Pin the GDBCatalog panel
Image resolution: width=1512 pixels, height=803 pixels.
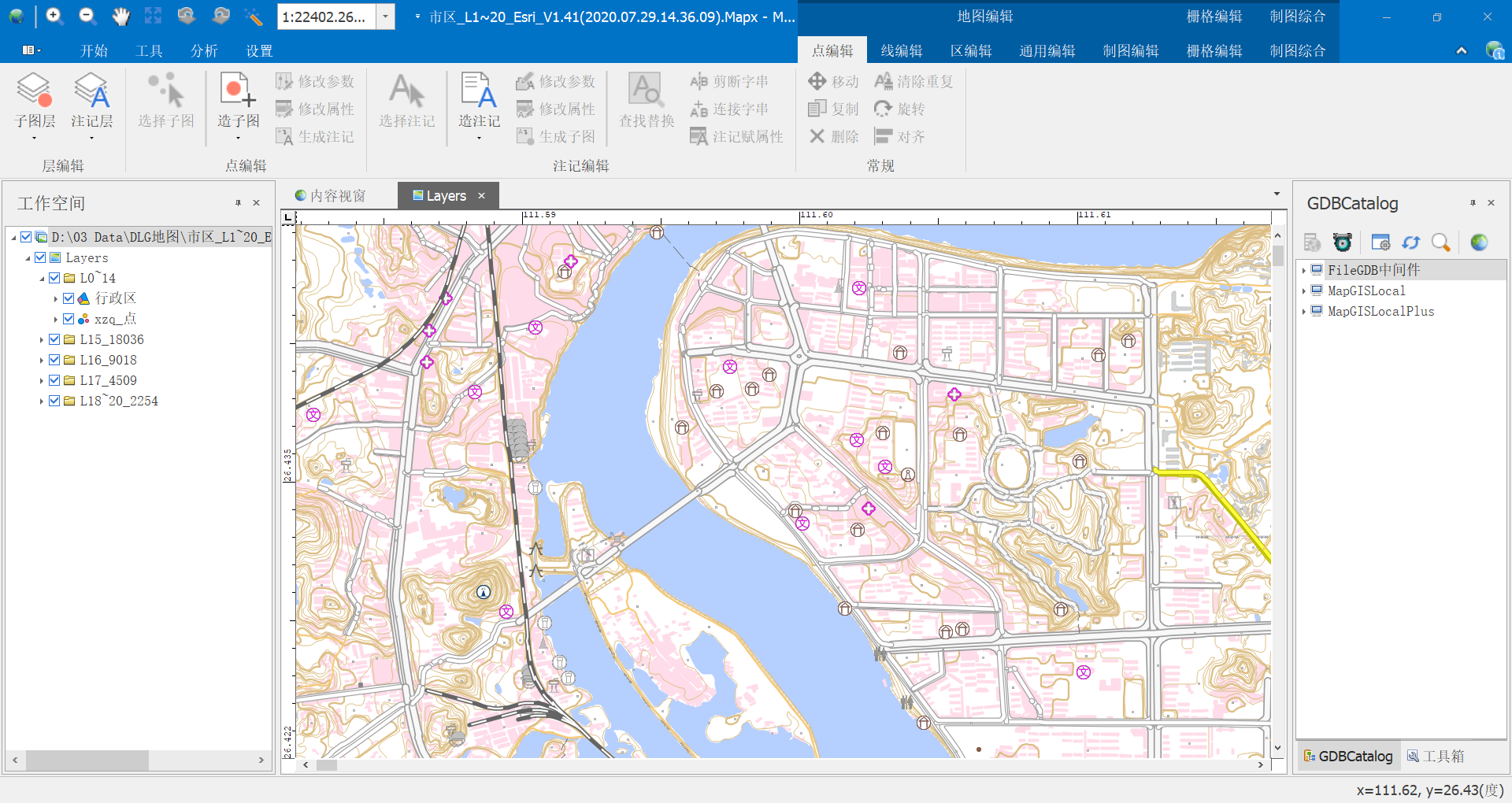pyautogui.click(x=1473, y=202)
